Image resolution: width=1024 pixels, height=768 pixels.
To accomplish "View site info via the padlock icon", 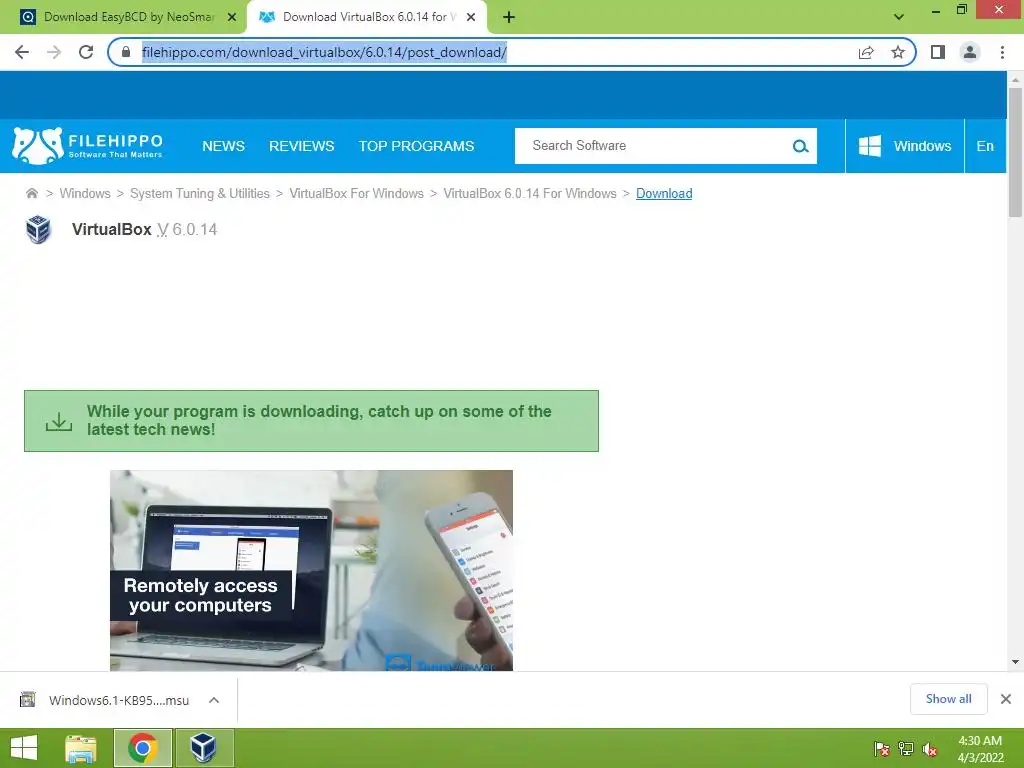I will 126,52.
